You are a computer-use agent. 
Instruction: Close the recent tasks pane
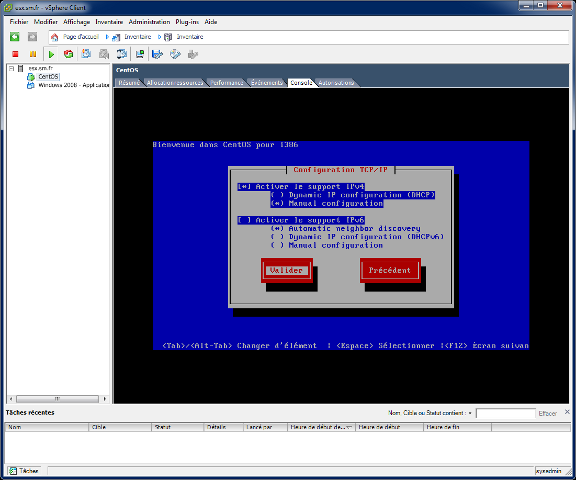(567, 412)
